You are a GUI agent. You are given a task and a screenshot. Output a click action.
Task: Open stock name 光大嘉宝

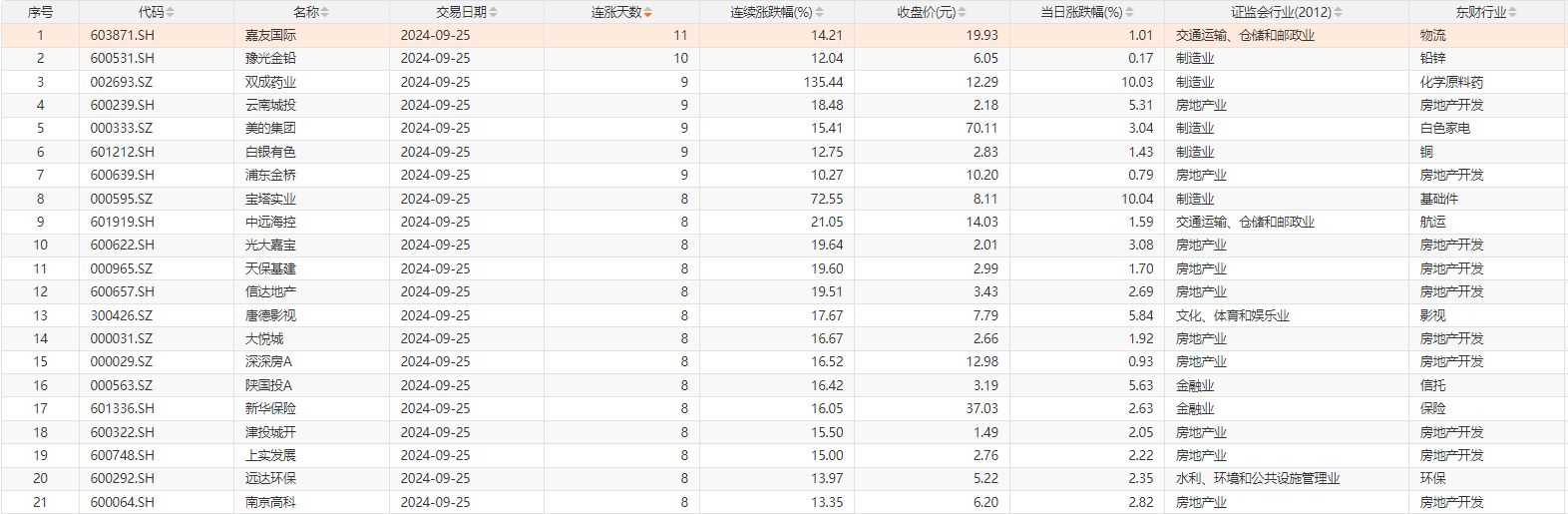(x=270, y=245)
